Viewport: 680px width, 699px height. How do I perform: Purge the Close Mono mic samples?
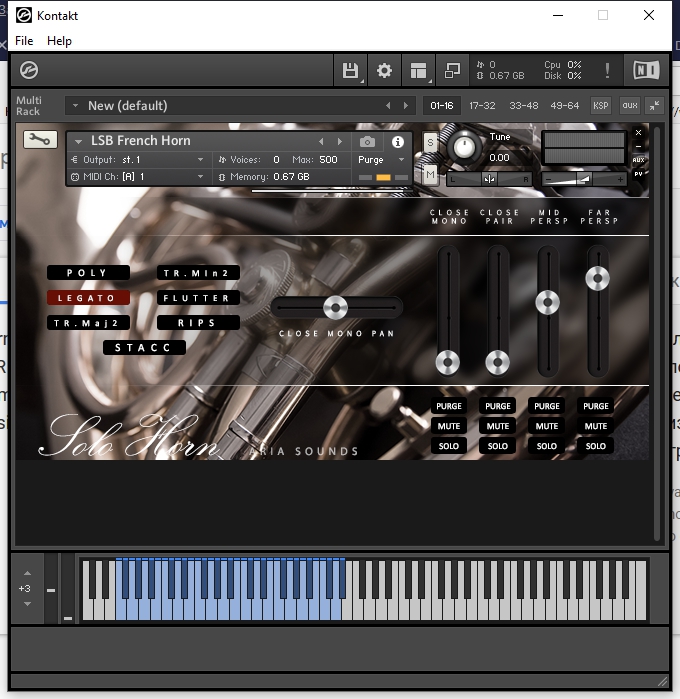tap(449, 406)
